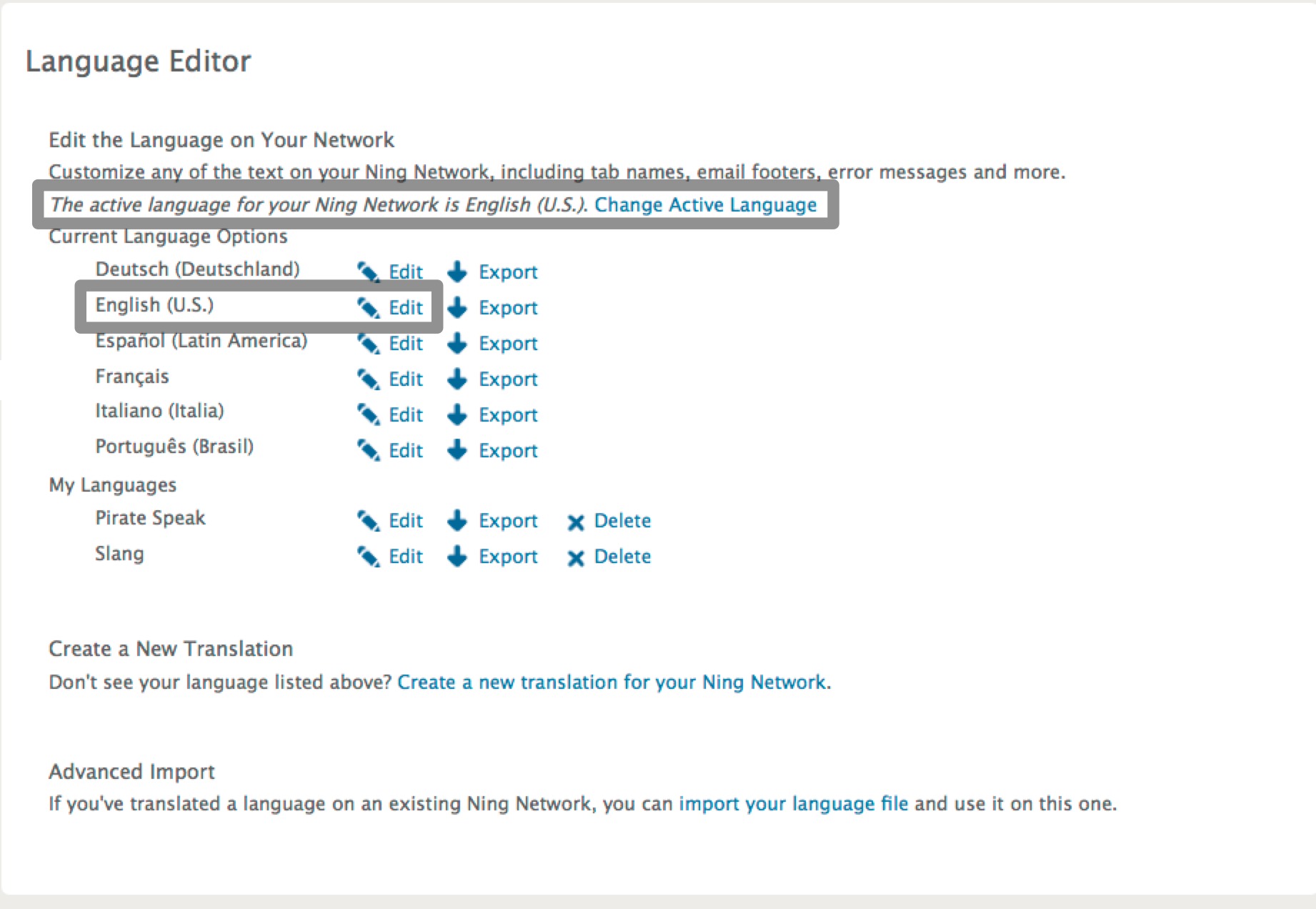Click the pencil icon for Slang
The image size is (1316, 909).
pos(369,556)
